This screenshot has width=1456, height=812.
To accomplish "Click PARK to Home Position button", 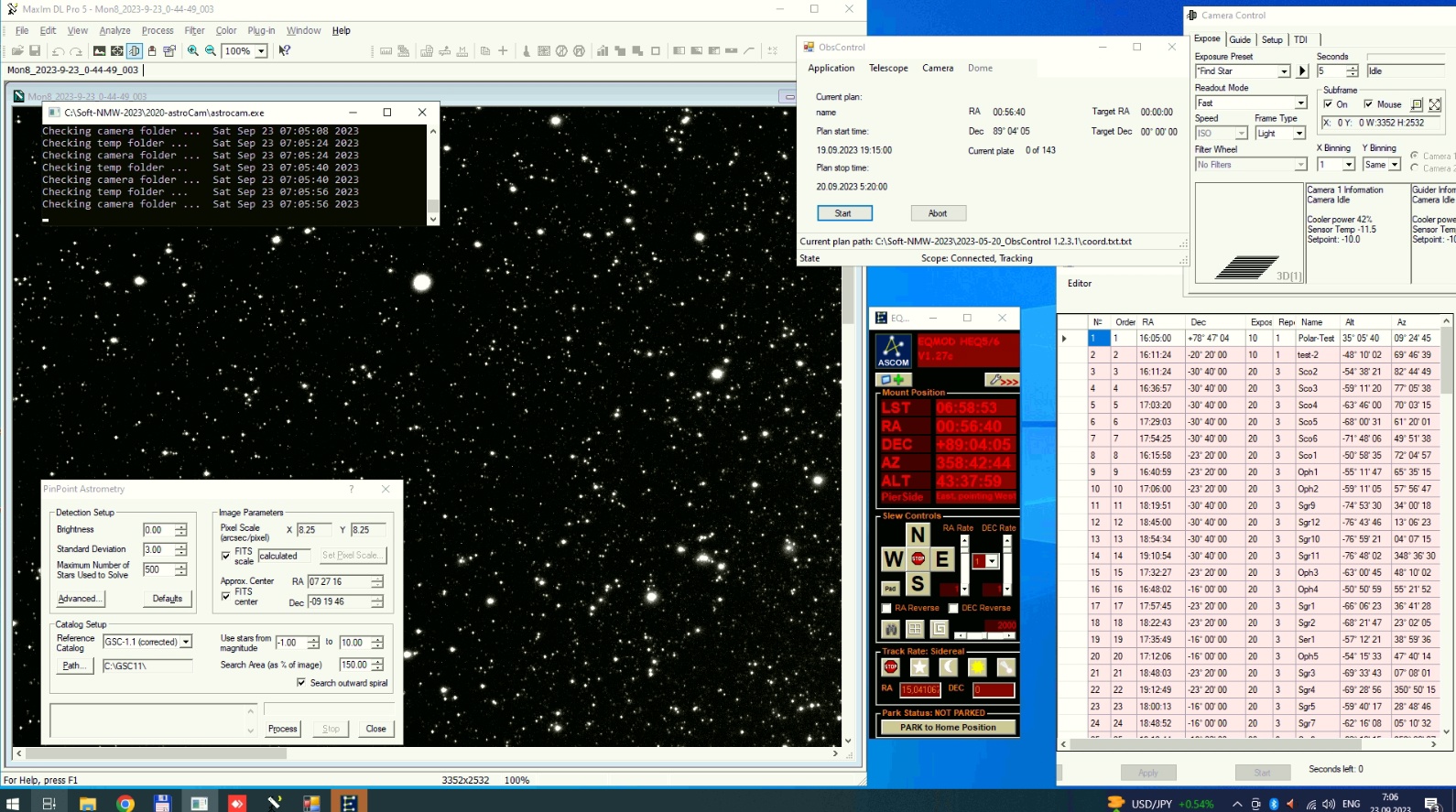I will click(948, 727).
